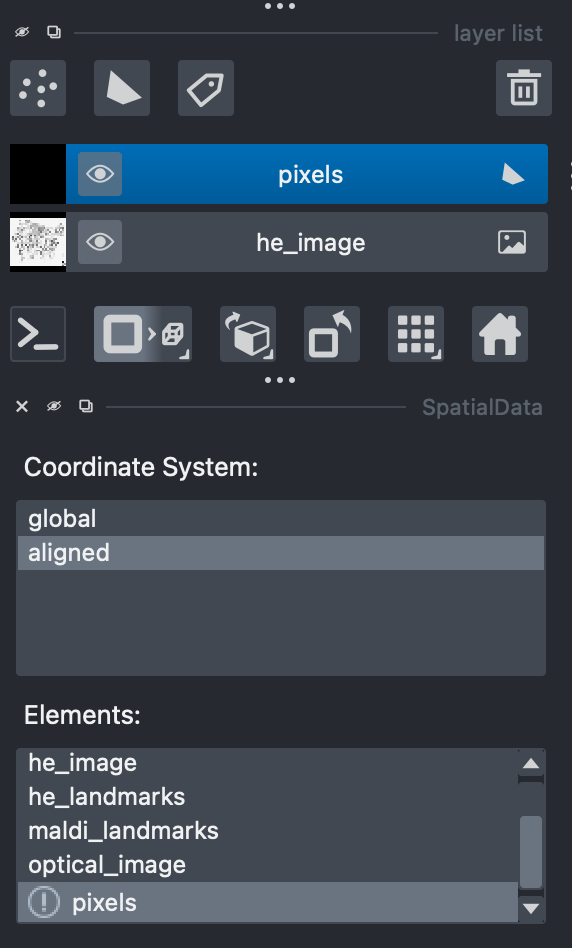This screenshot has width=572, height=948.
Task: Select he_landmarks in Elements list
Action: pyautogui.click(x=267, y=797)
